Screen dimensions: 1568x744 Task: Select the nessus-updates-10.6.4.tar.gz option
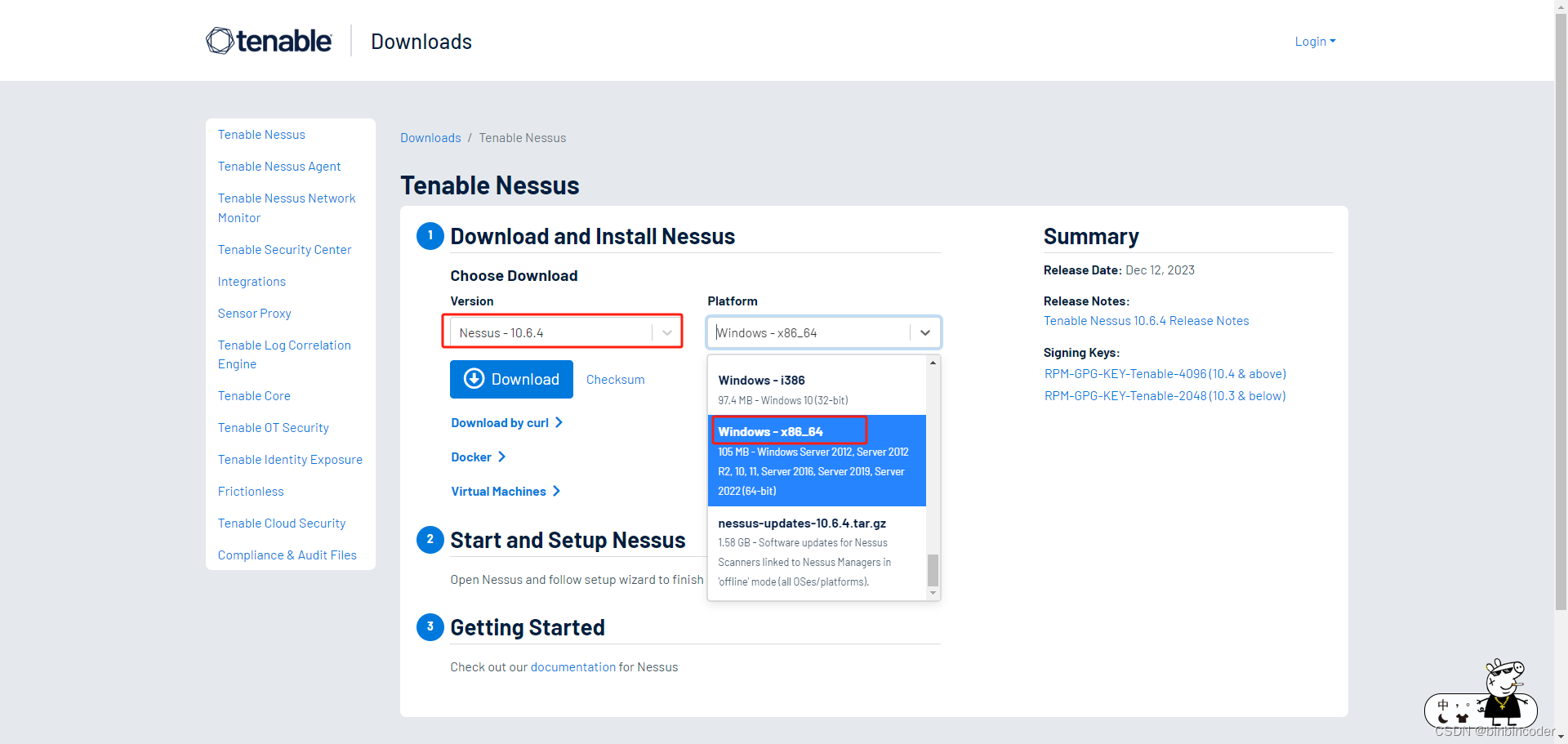[x=817, y=552]
